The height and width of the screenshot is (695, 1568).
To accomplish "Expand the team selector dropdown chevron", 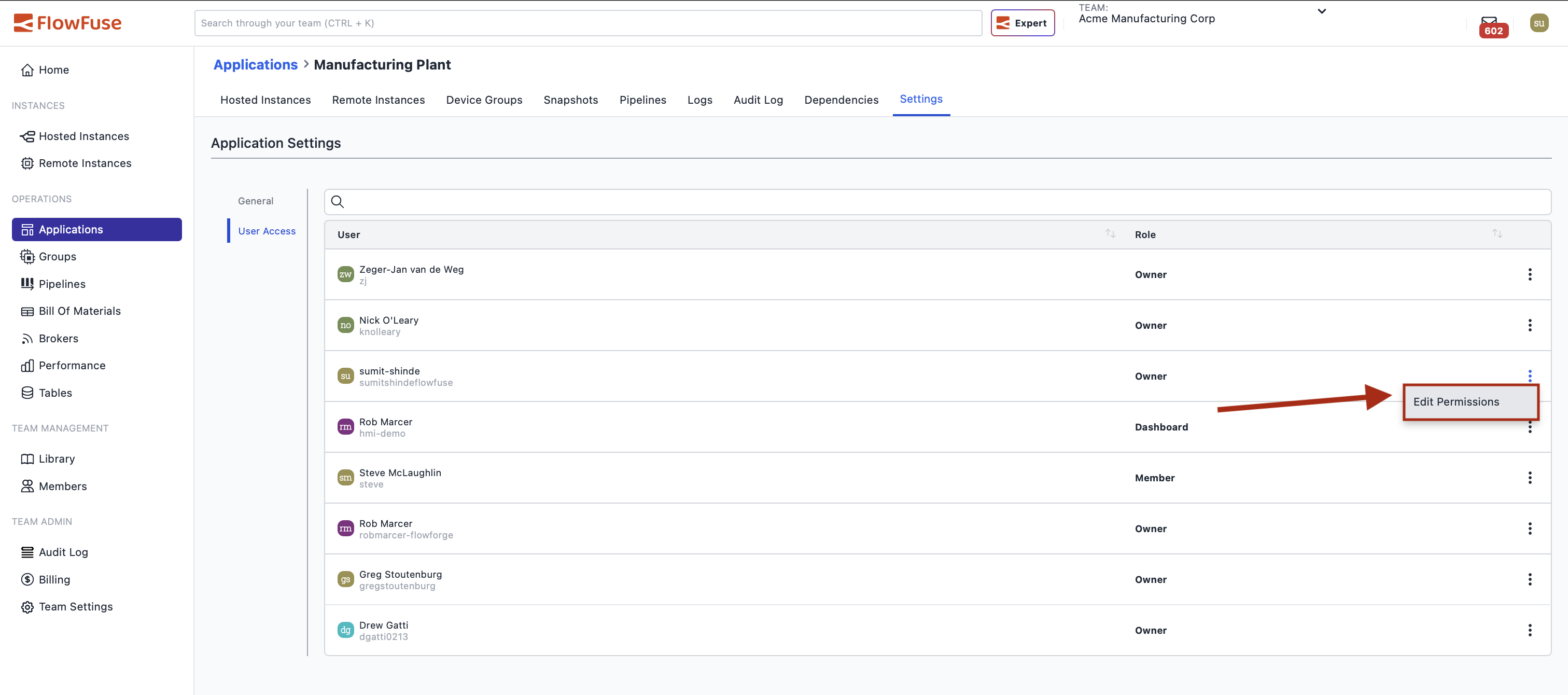I will point(1322,11).
